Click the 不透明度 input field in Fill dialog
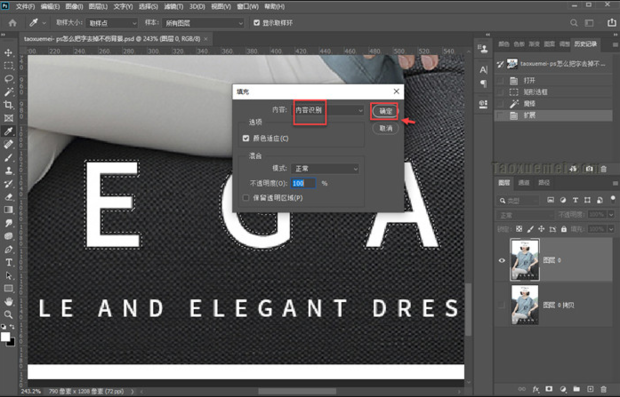 [x=303, y=183]
